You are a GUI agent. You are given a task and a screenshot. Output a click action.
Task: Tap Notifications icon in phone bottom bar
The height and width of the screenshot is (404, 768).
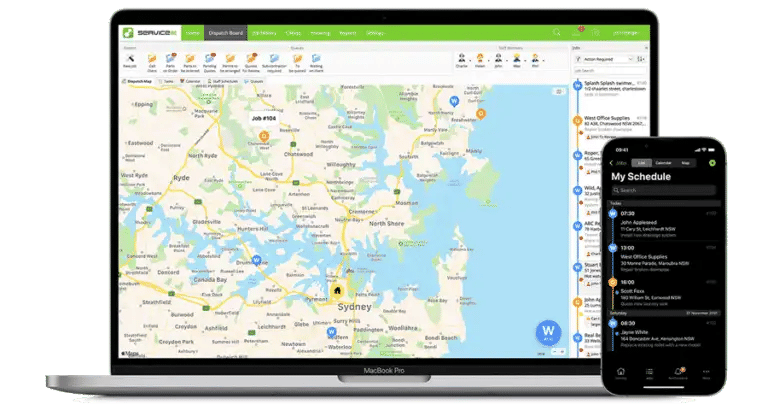(x=678, y=373)
